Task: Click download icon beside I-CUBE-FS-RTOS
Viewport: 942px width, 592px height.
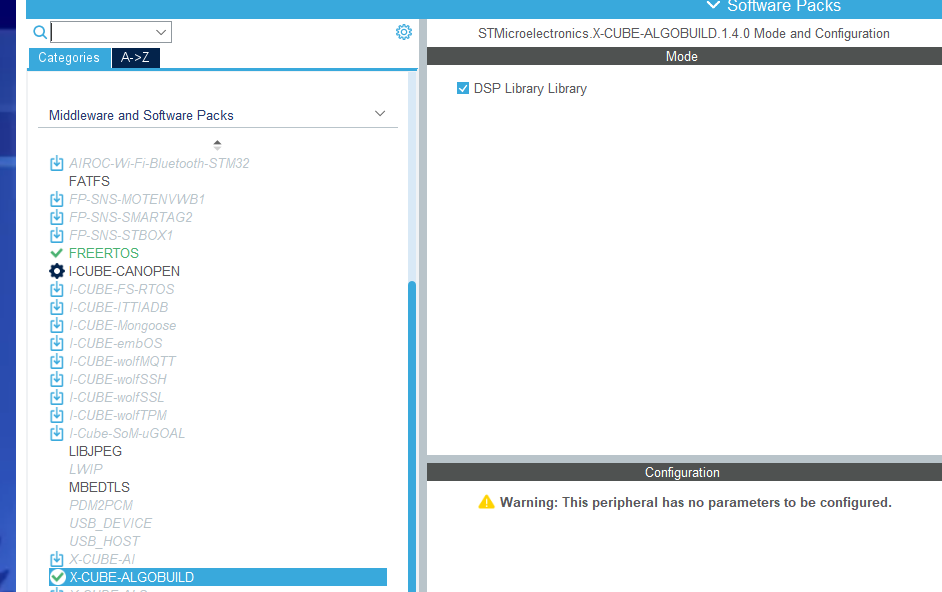Action: click(x=56, y=289)
